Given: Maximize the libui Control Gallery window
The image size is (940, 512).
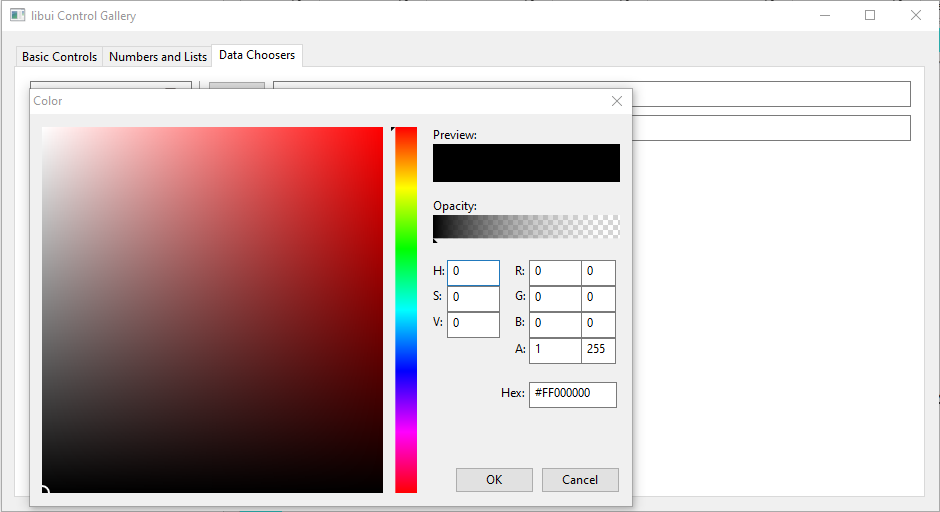Looking at the screenshot, I should (870, 16).
